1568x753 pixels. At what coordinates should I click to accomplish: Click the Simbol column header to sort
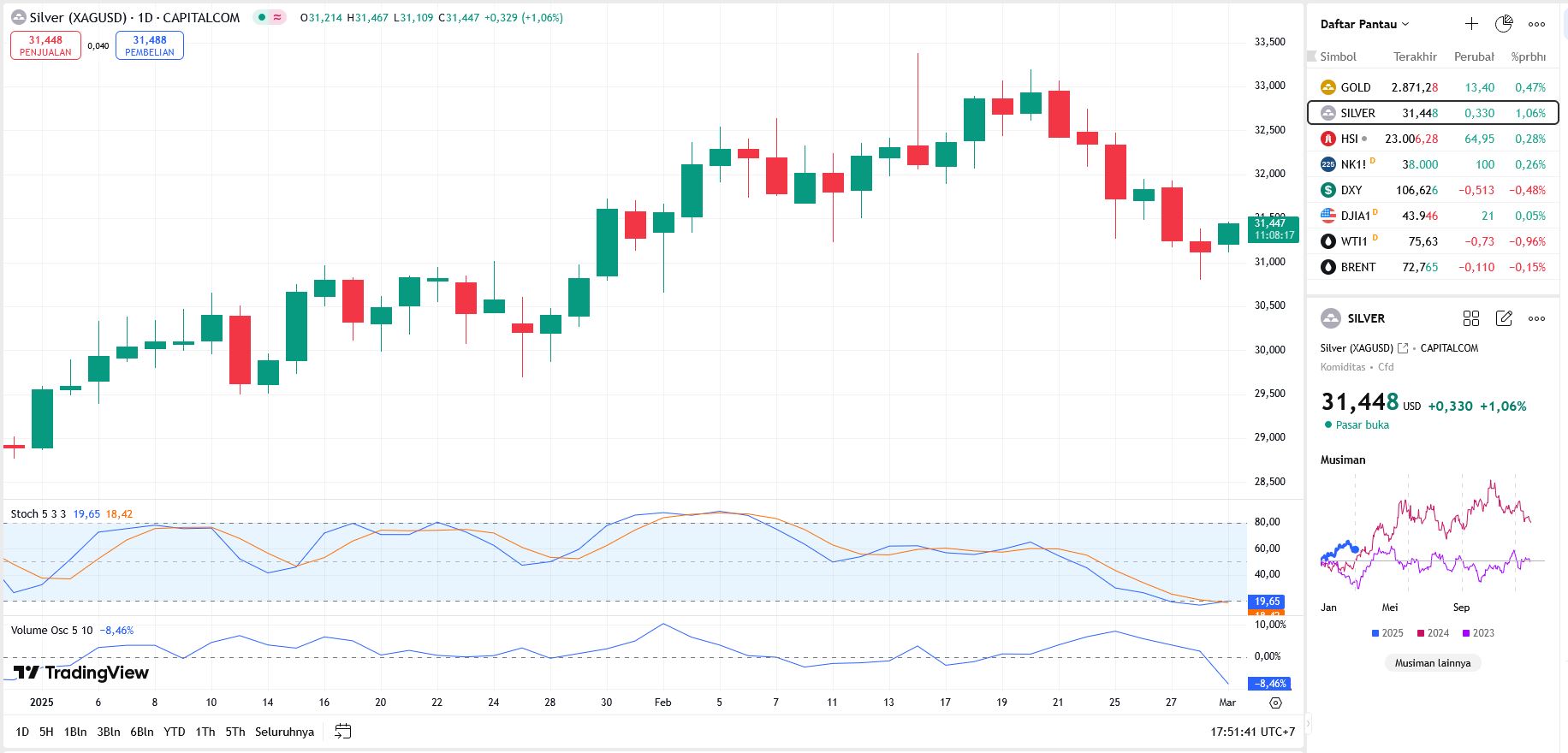[x=1338, y=56]
